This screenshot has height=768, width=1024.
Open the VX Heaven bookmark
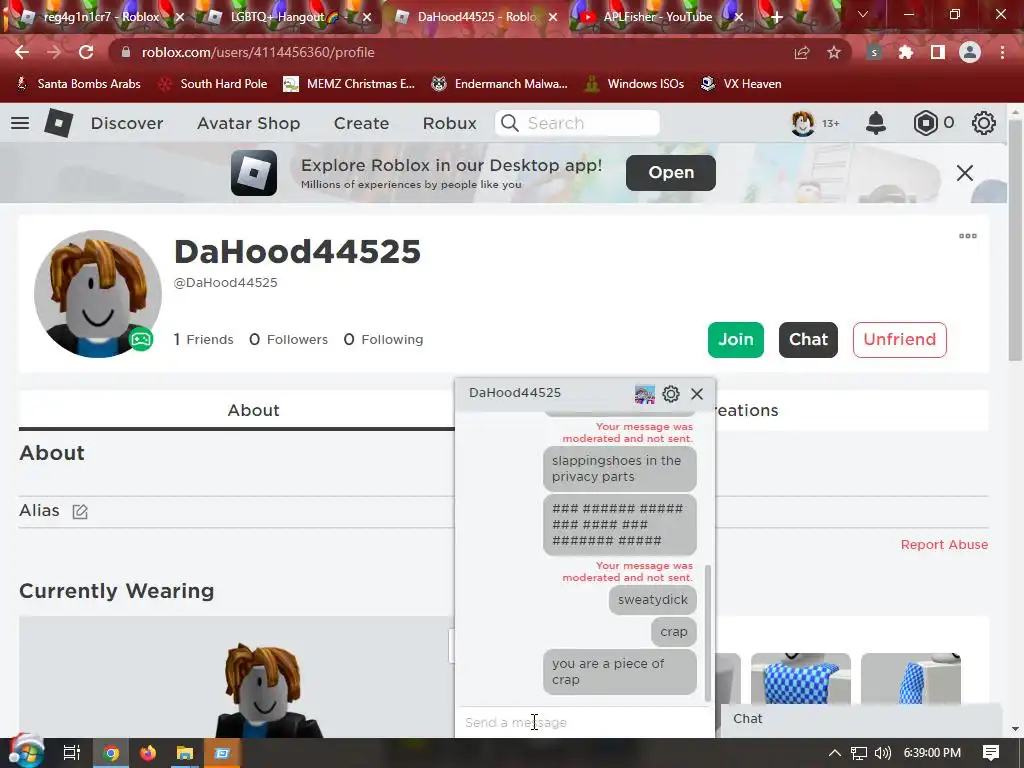tap(741, 84)
